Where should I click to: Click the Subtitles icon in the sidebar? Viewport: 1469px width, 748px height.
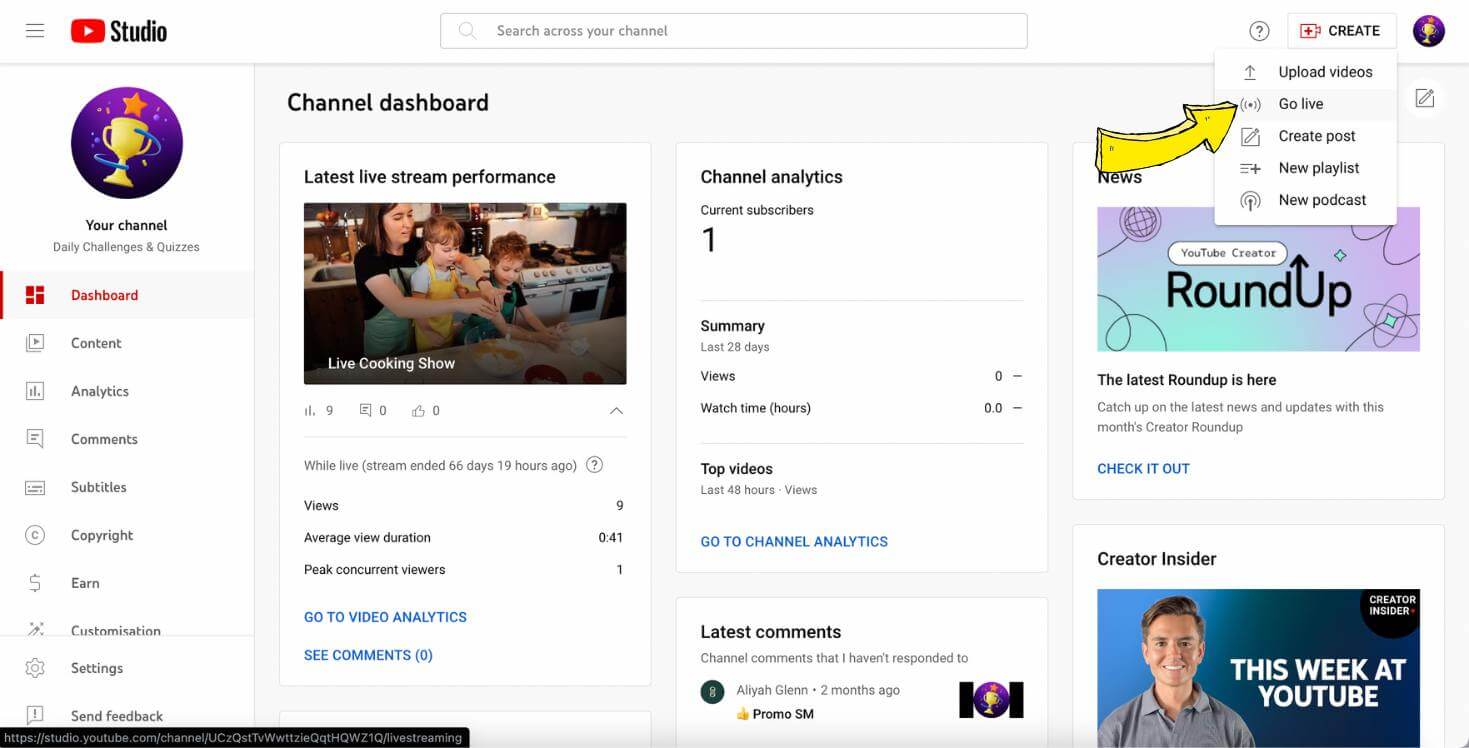(x=35, y=487)
